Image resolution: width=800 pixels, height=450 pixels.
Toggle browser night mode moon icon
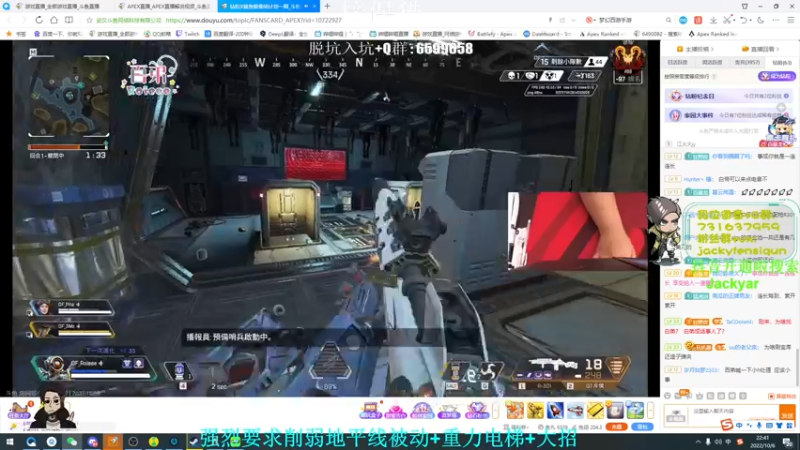pyautogui.click(x=760, y=20)
